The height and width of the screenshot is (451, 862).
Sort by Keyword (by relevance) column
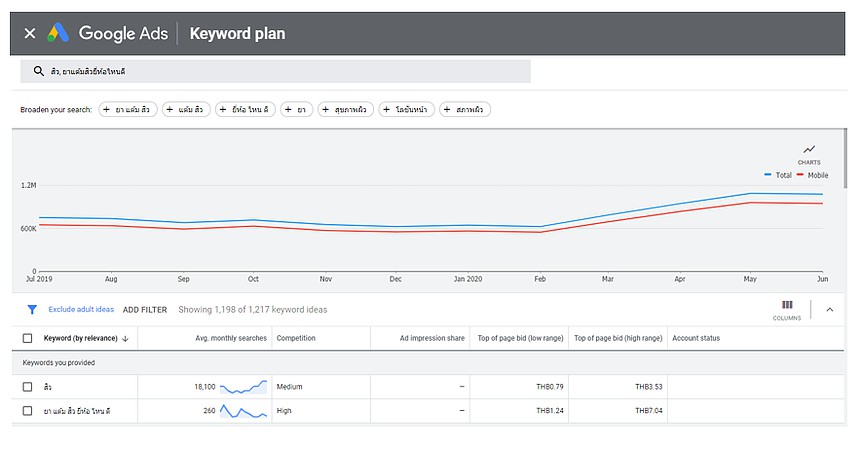point(86,338)
